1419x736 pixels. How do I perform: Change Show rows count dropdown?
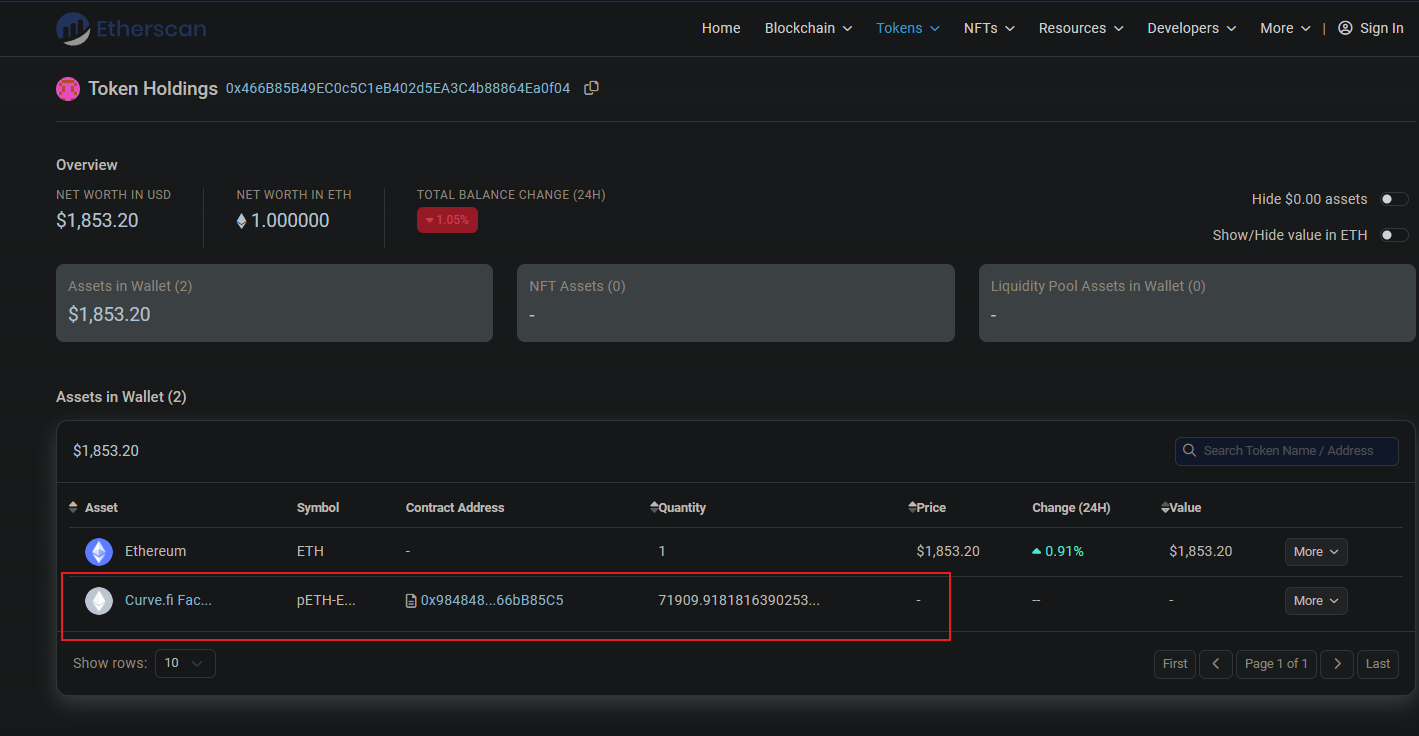185,663
